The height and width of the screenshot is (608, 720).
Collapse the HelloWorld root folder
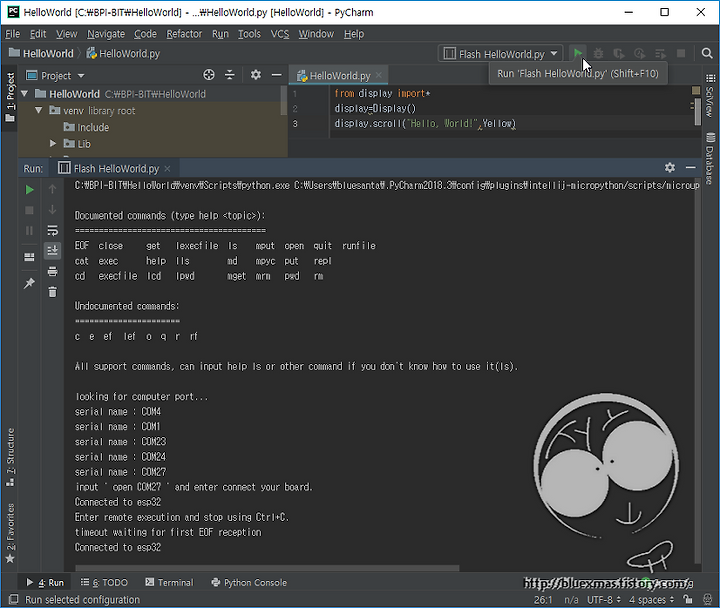coord(25,94)
